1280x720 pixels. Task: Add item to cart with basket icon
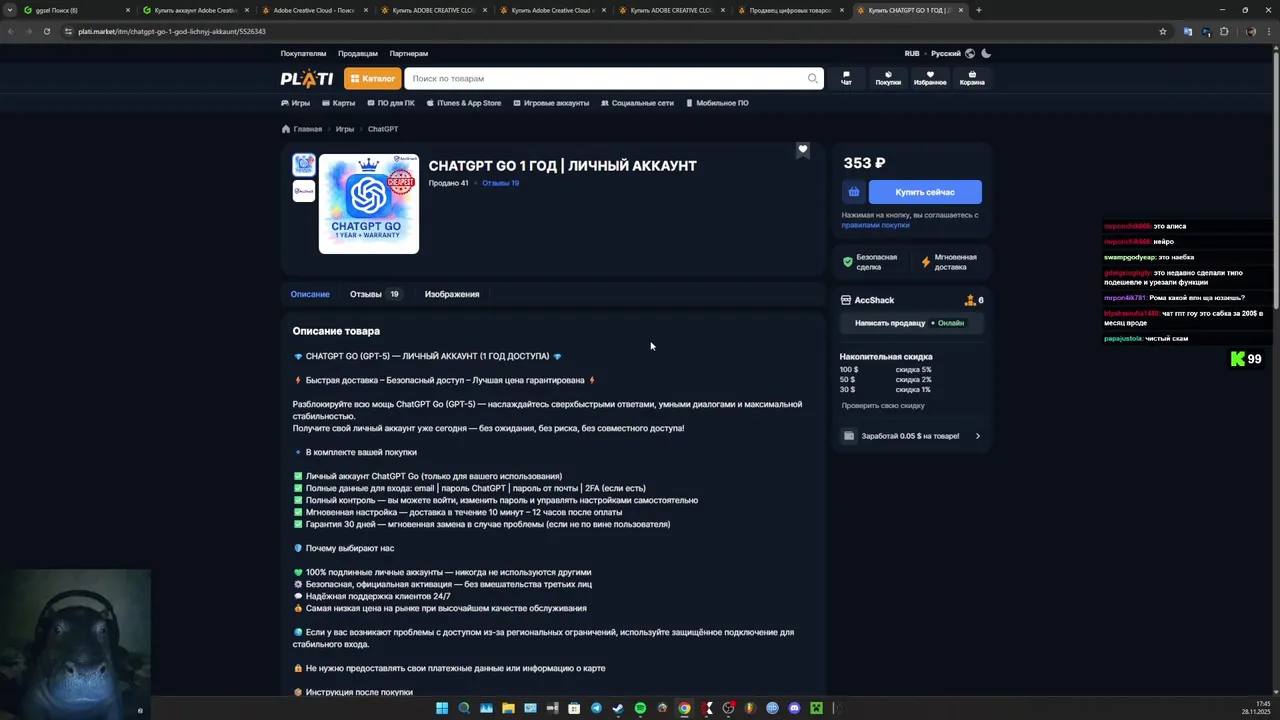(853, 192)
